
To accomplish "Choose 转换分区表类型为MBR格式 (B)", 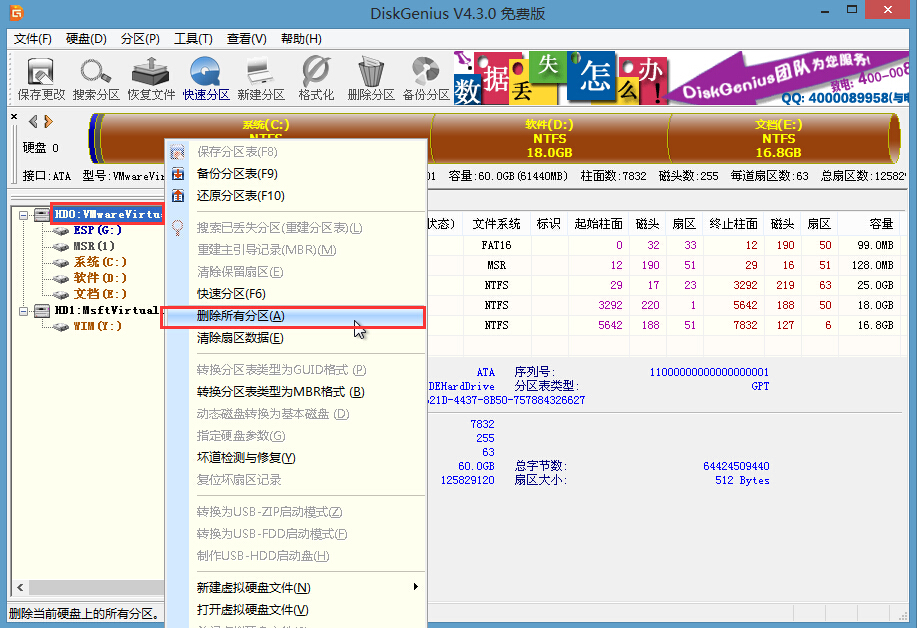I will click(281, 392).
